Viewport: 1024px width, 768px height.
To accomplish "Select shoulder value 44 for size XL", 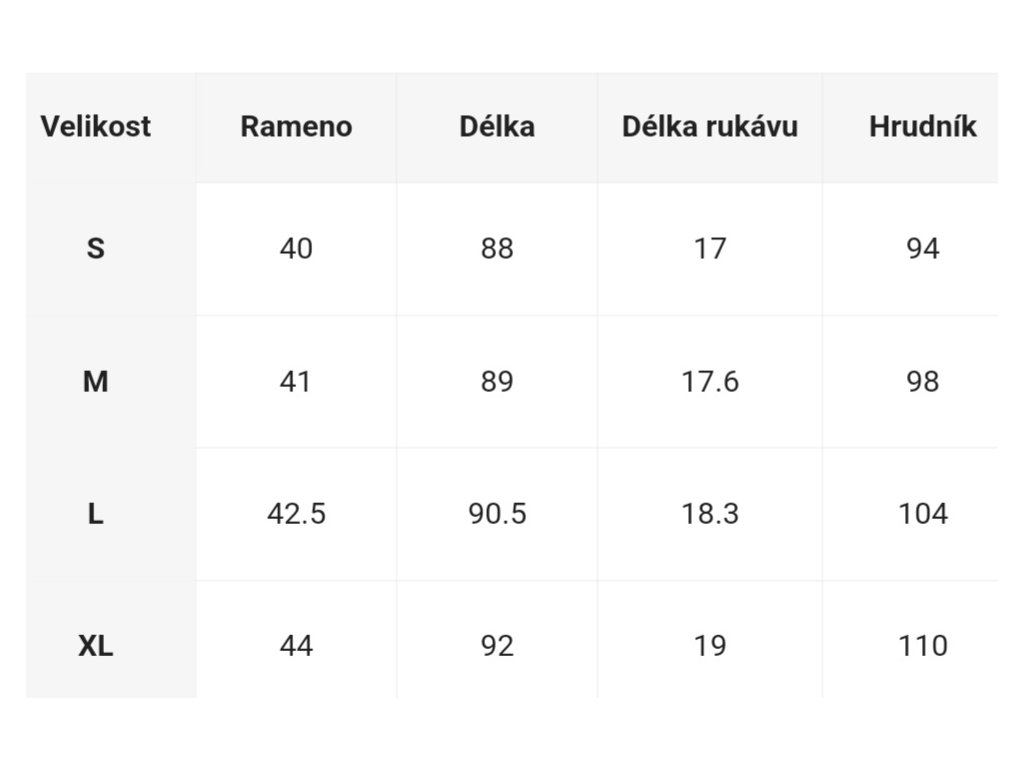I will (296, 646).
